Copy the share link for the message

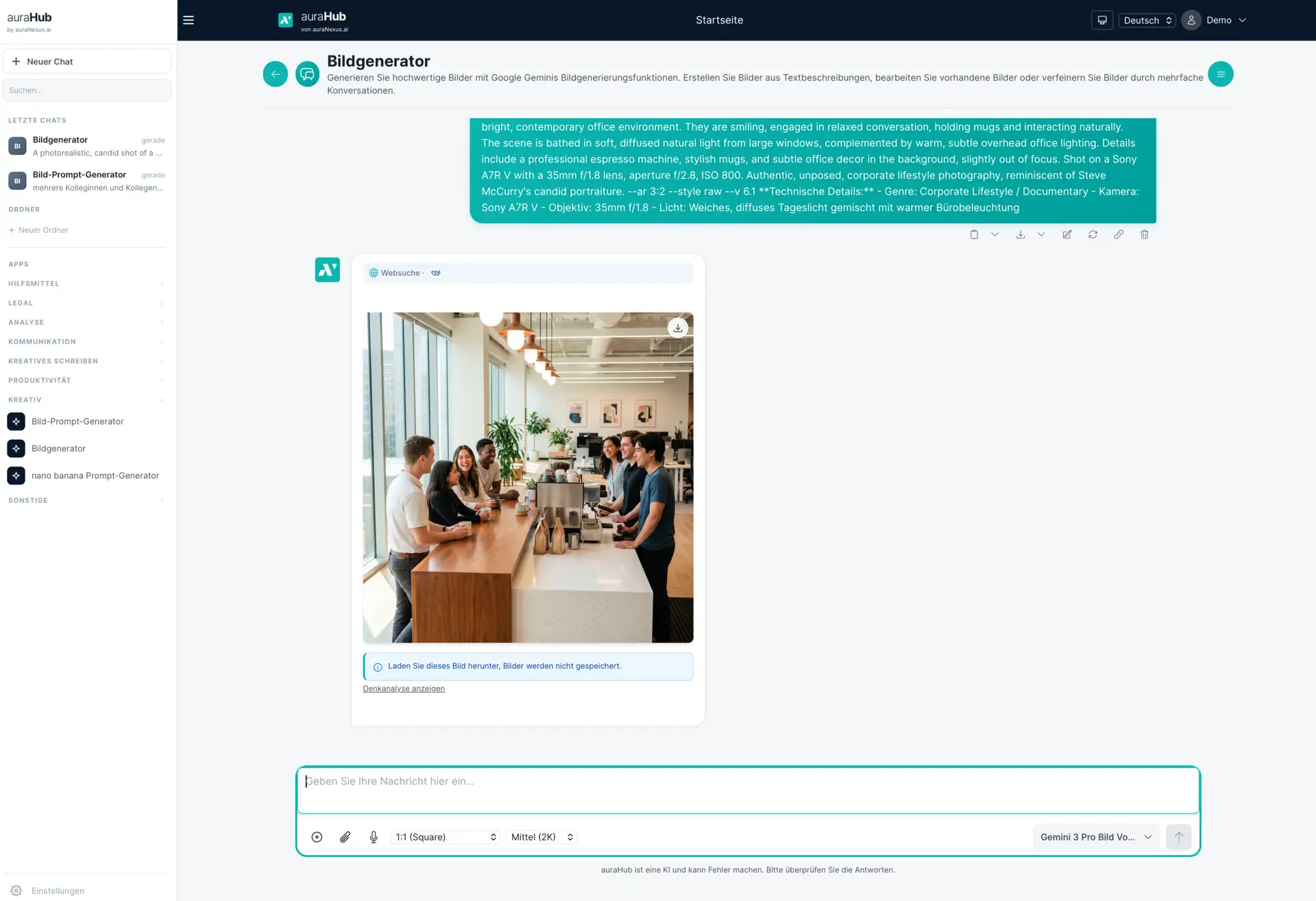point(1119,234)
